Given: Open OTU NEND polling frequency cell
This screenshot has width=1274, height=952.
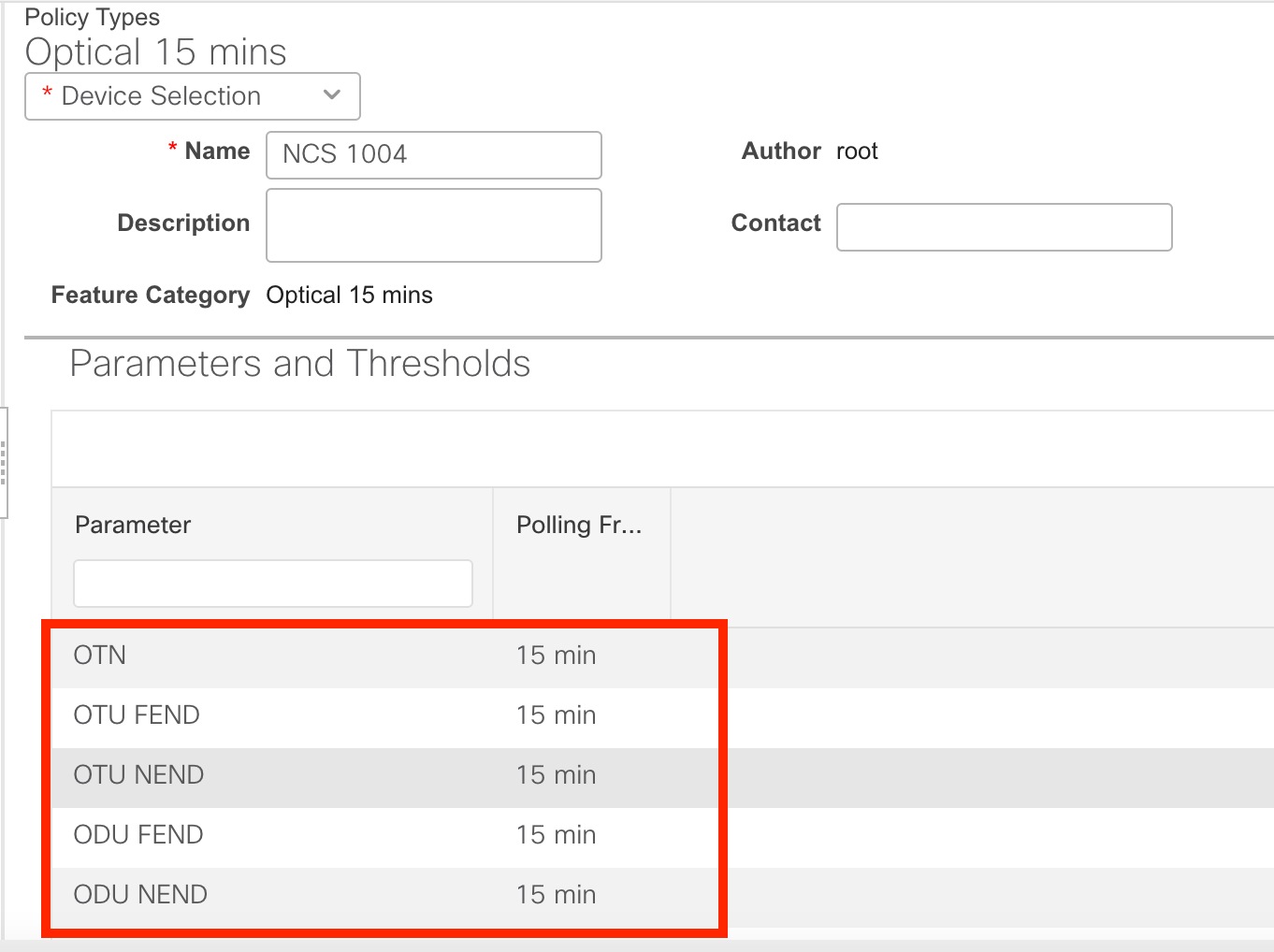Looking at the screenshot, I should click(x=557, y=775).
